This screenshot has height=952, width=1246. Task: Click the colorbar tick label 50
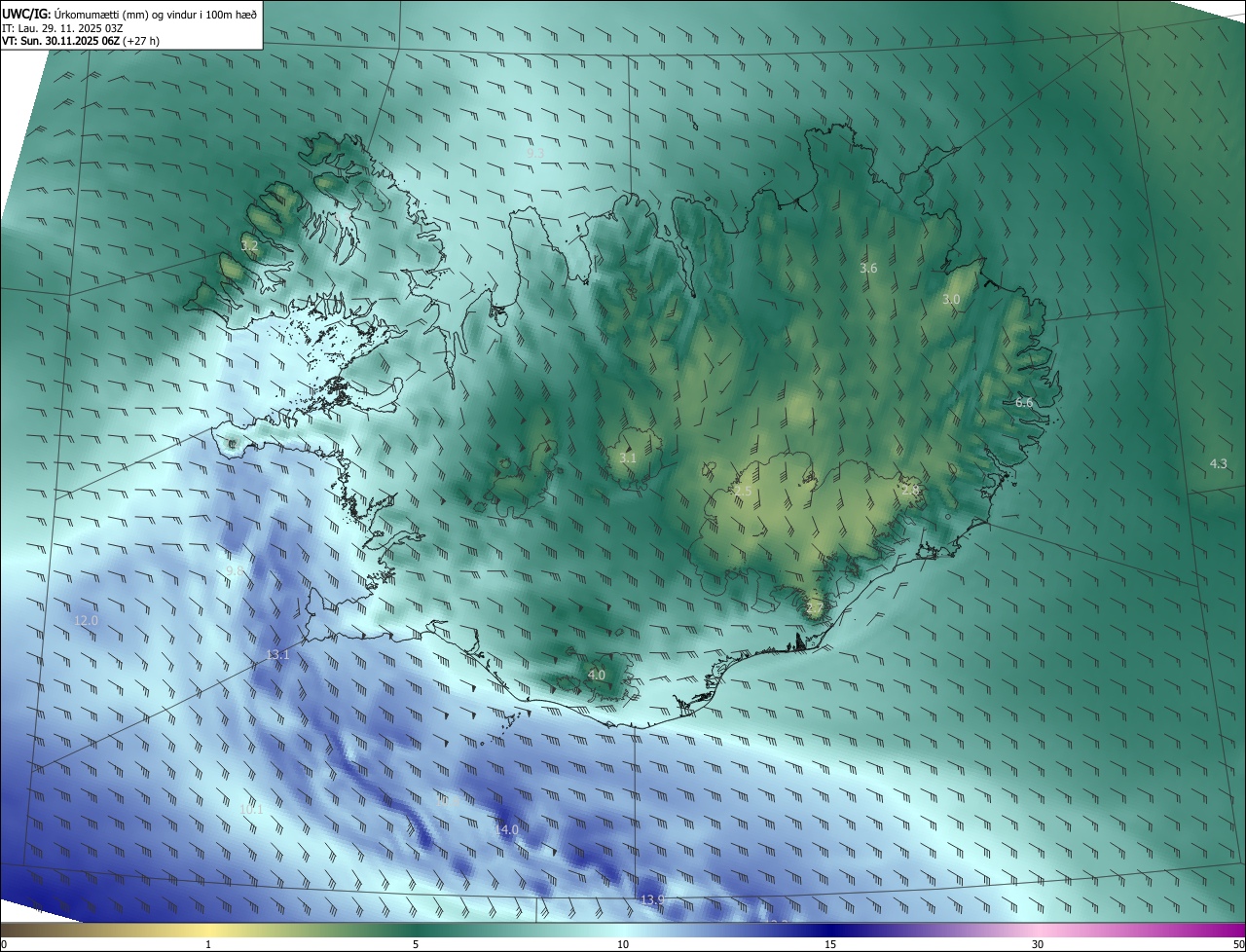tap(1238, 945)
